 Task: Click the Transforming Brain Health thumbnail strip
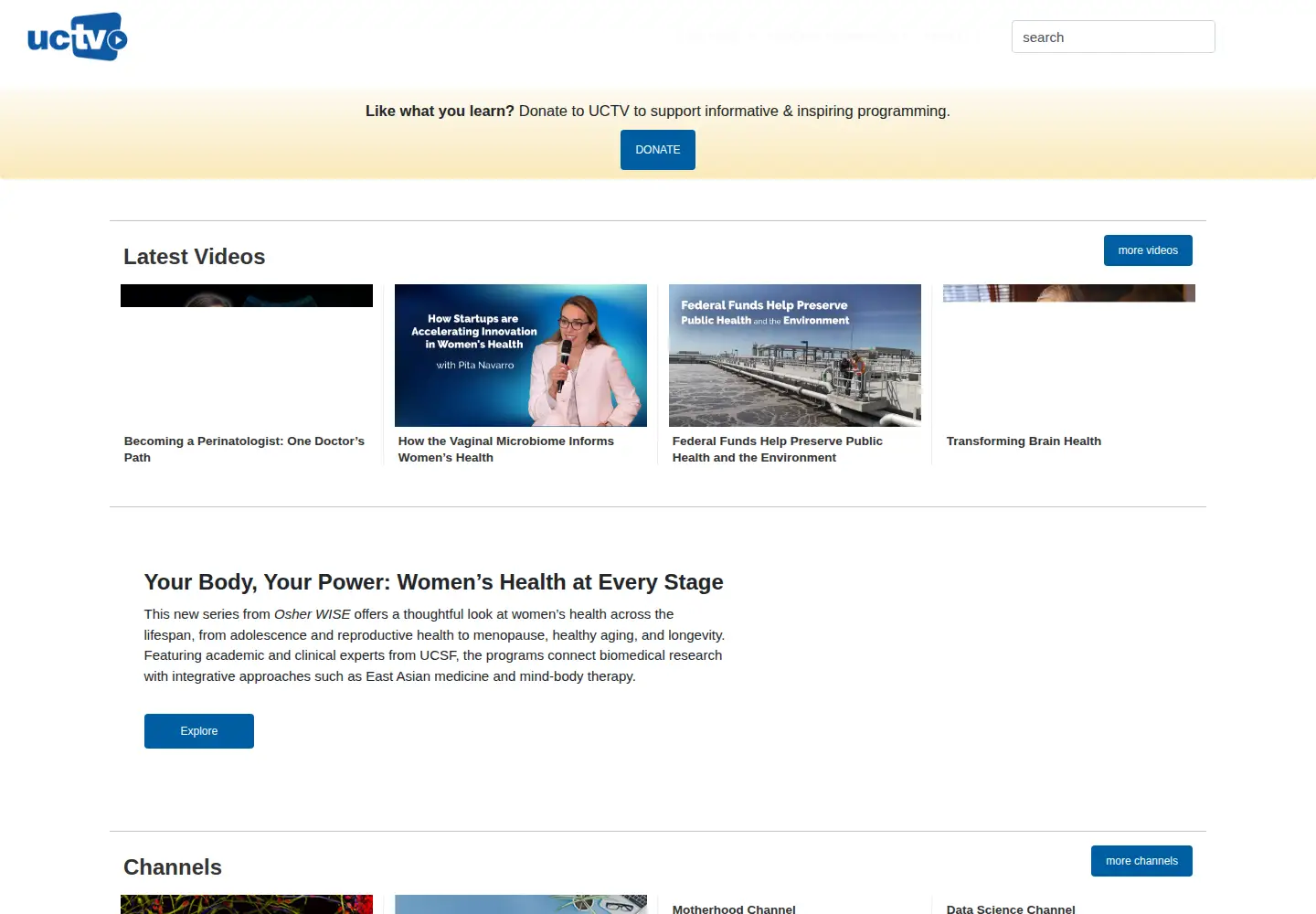(1069, 292)
